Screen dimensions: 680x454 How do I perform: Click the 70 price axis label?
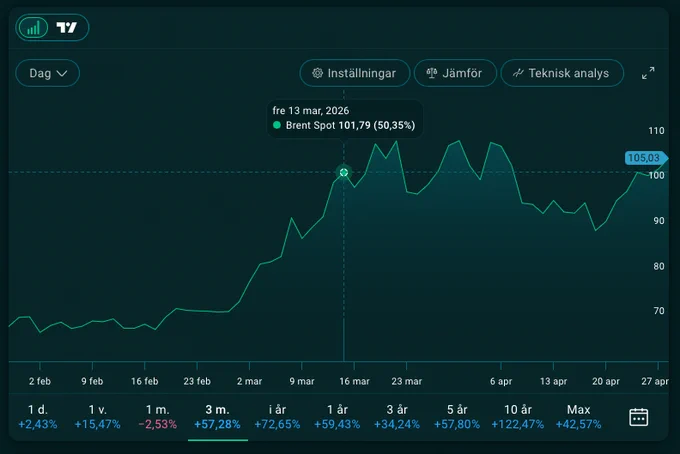tap(659, 310)
